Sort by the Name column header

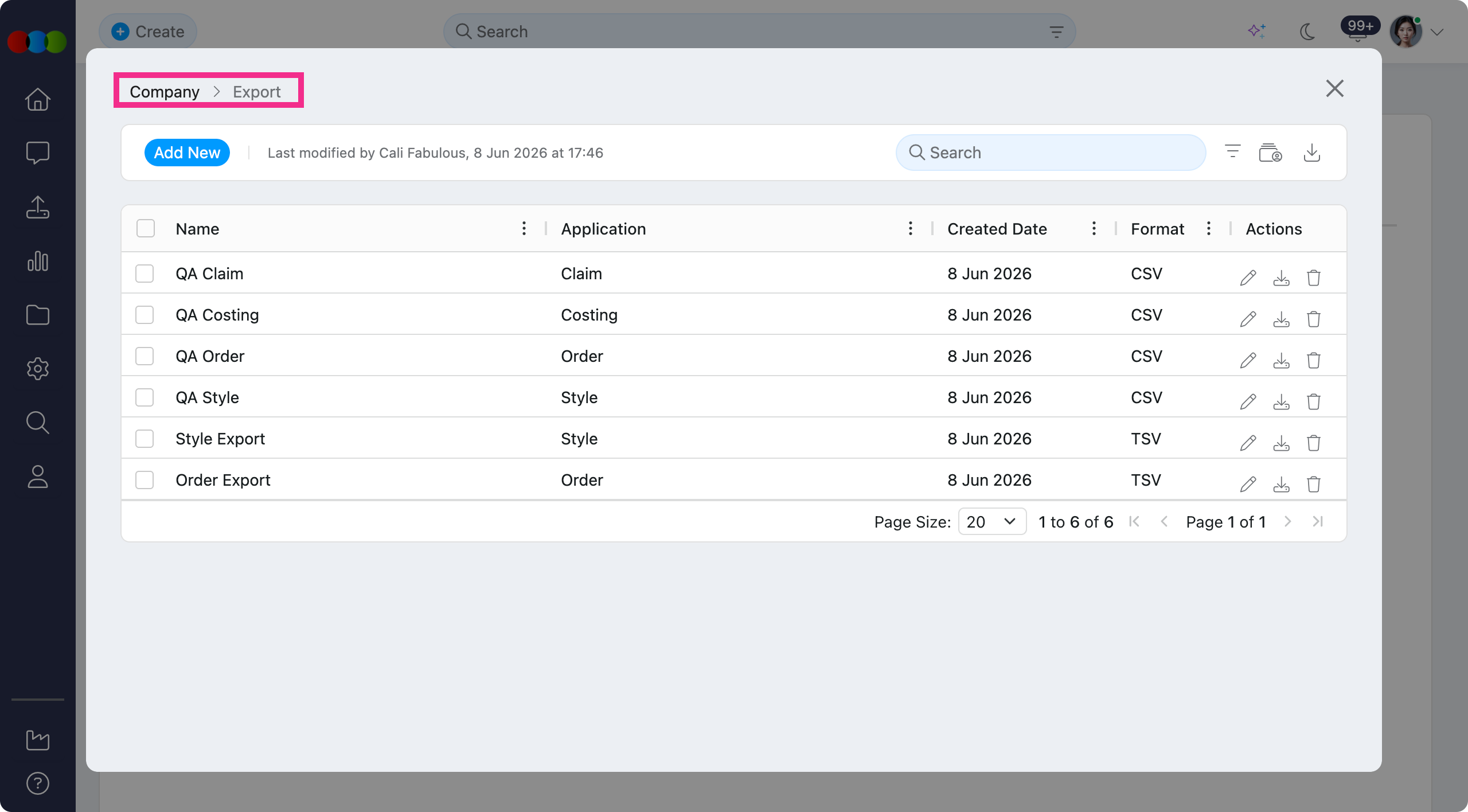[x=197, y=229]
